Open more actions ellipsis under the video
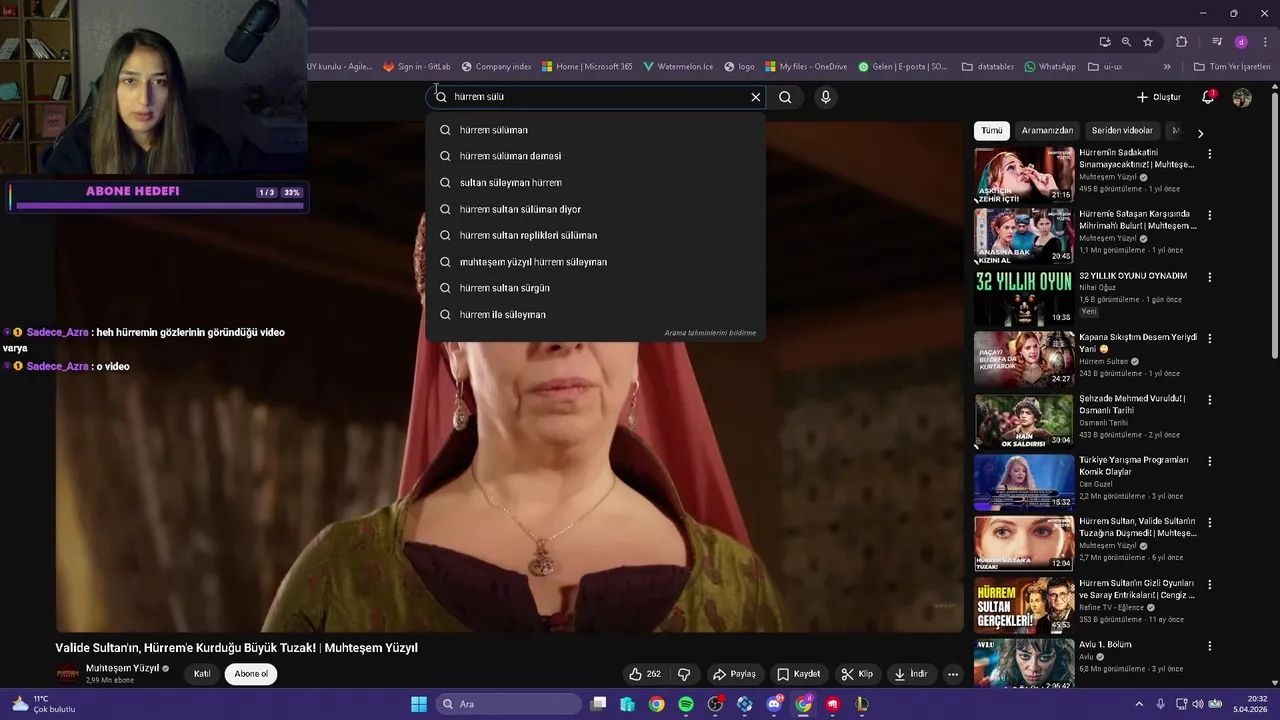The height and width of the screenshot is (720, 1280). (953, 674)
